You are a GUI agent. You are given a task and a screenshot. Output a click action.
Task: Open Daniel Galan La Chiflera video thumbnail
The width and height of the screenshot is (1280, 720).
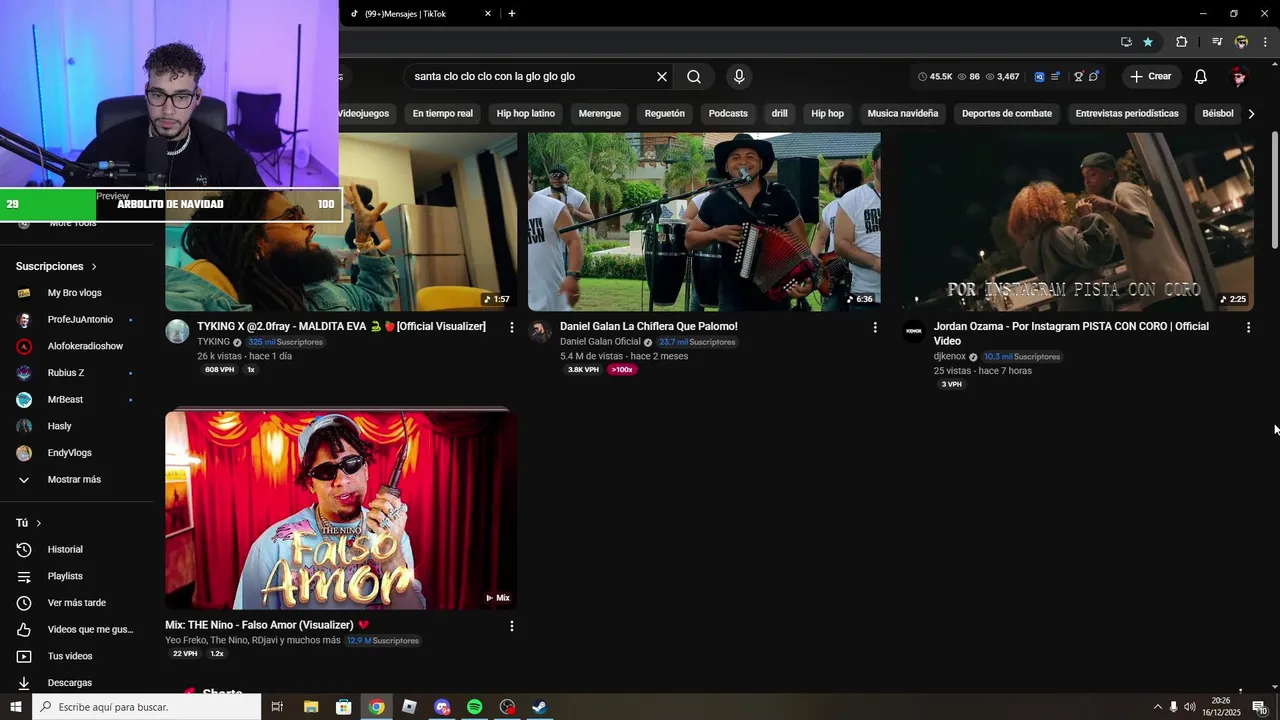coord(704,222)
